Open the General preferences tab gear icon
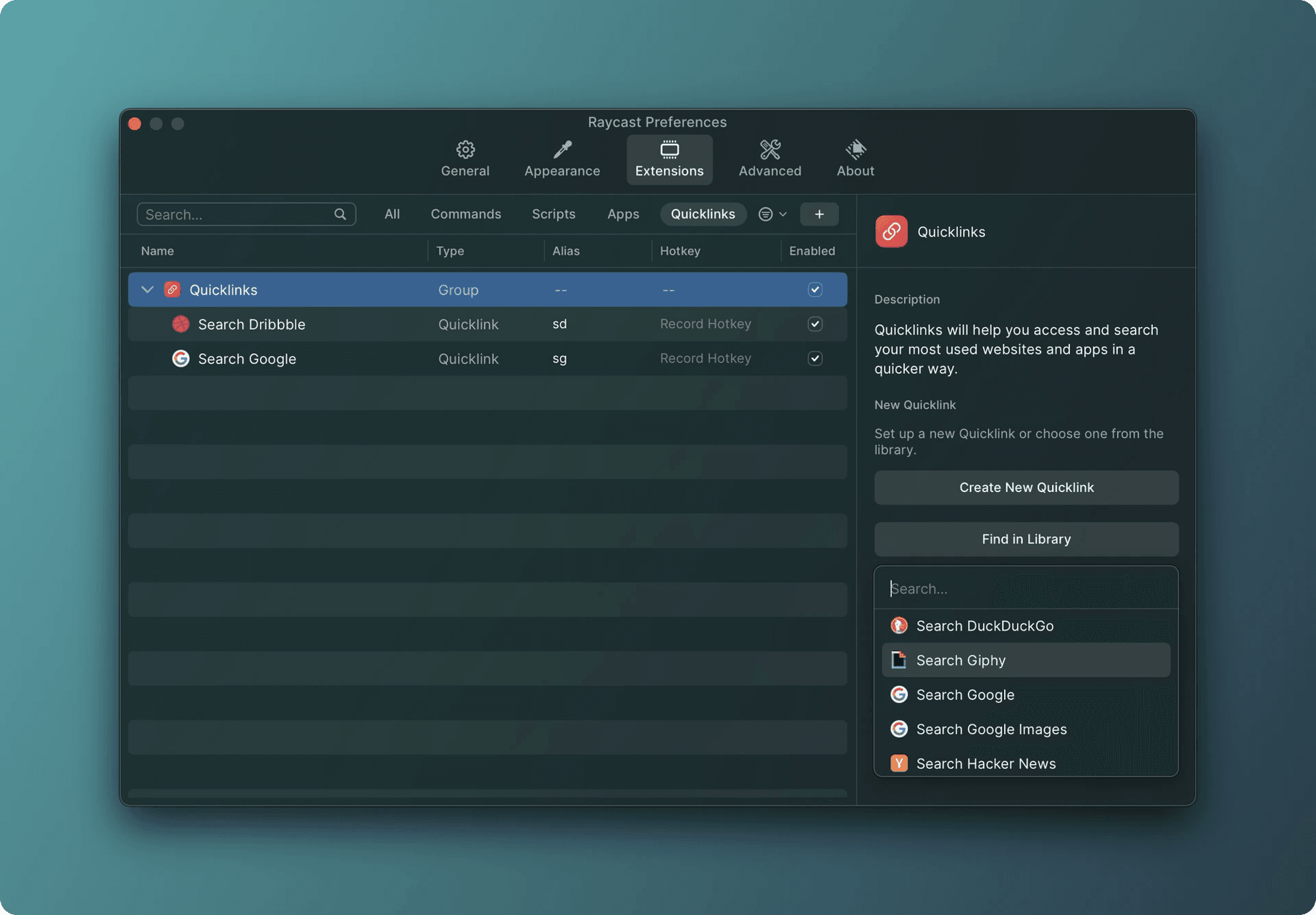The image size is (1316, 915). [465, 150]
